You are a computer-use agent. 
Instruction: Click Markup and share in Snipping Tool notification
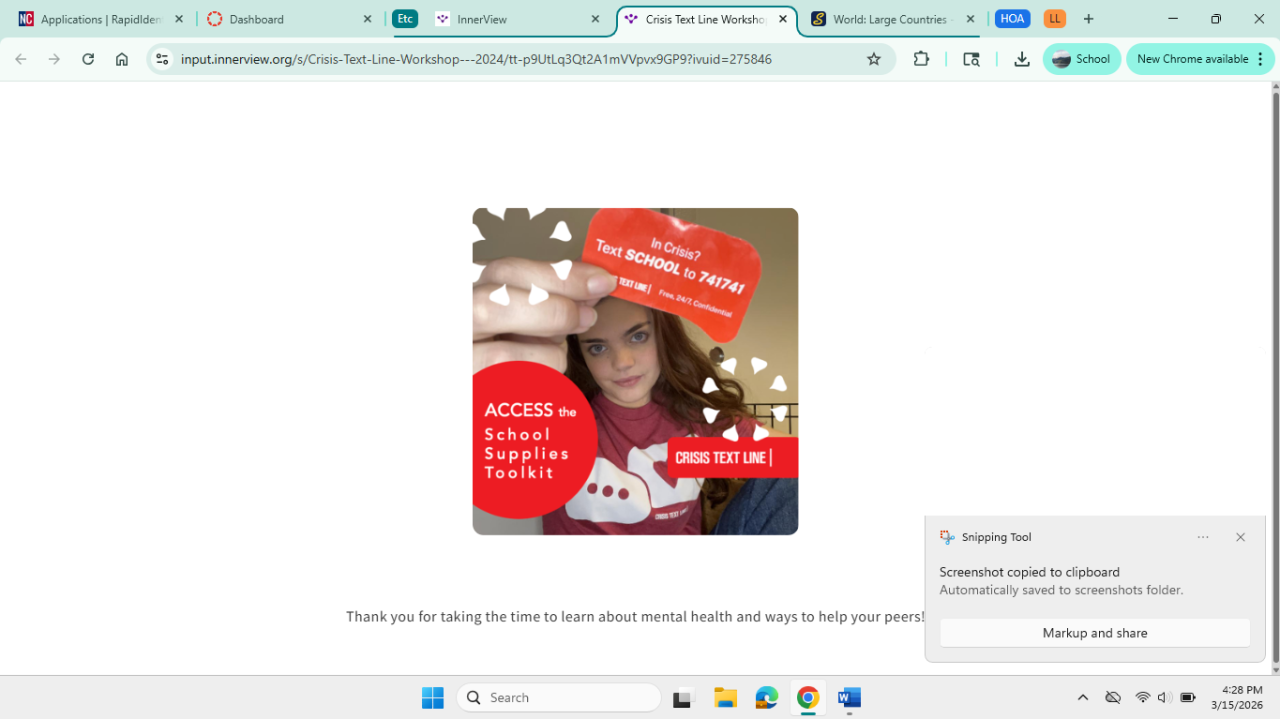pos(1095,633)
